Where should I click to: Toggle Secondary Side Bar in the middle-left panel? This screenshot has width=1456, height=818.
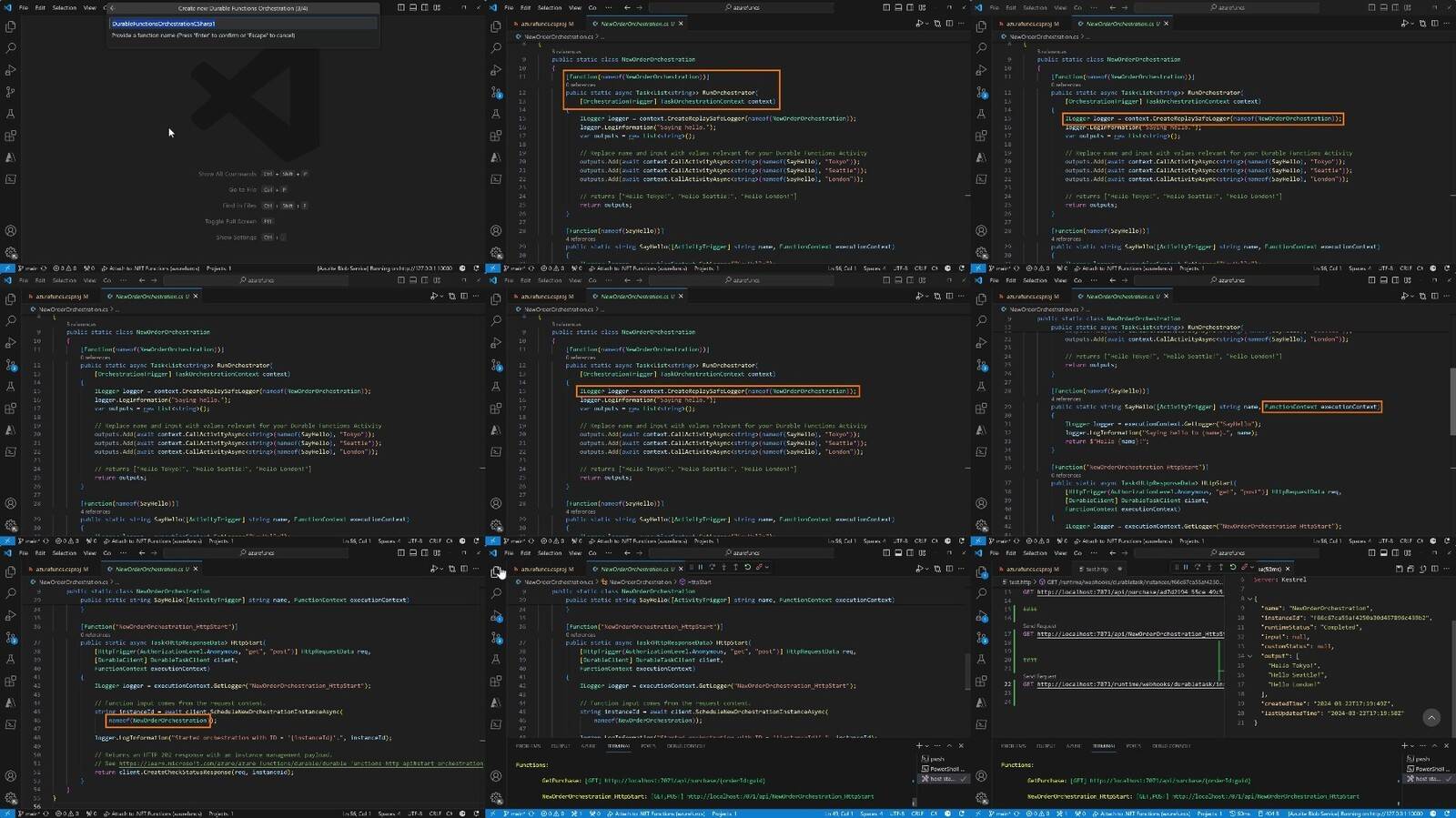(x=425, y=280)
